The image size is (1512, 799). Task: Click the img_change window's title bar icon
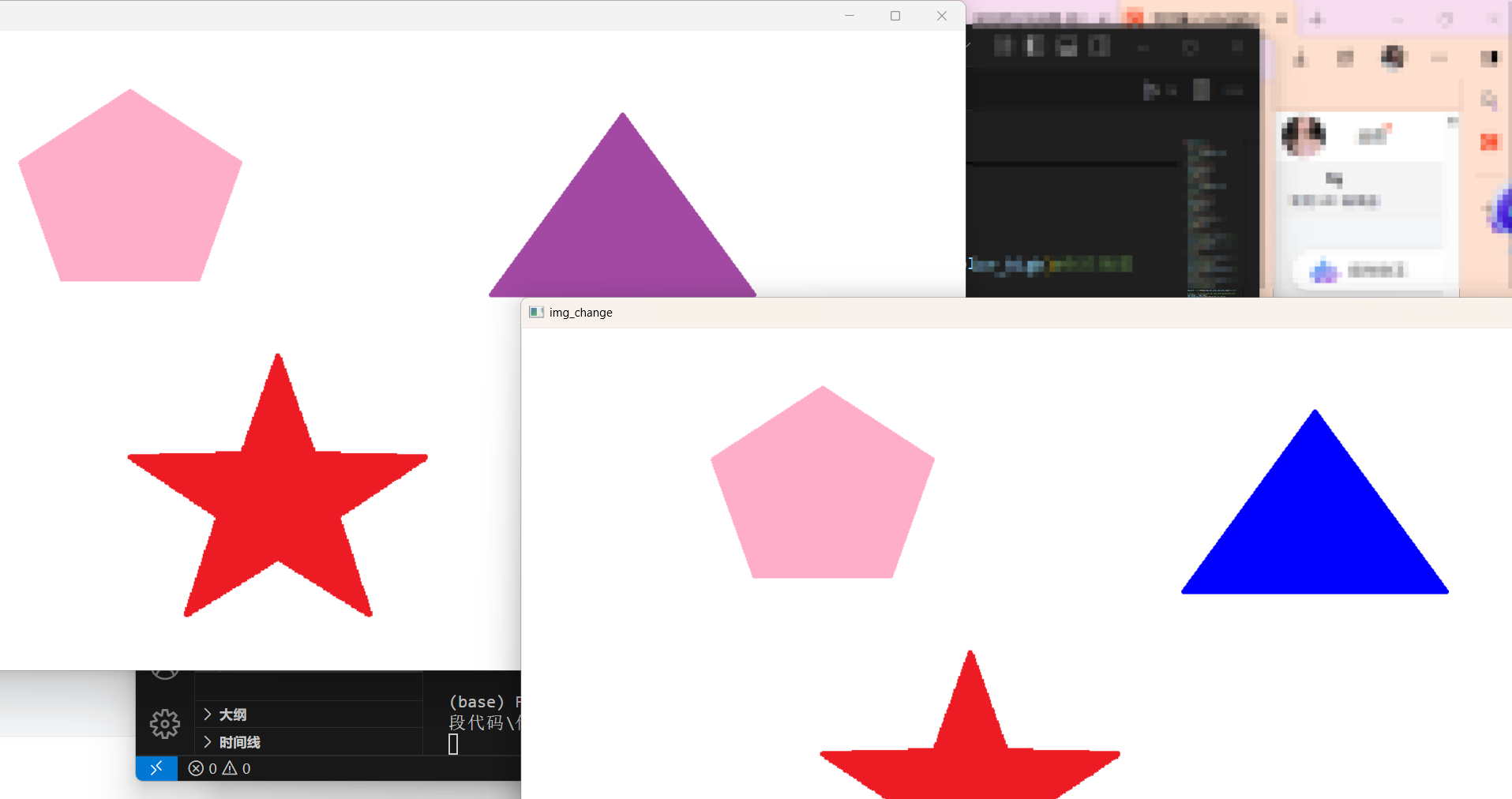coord(536,313)
